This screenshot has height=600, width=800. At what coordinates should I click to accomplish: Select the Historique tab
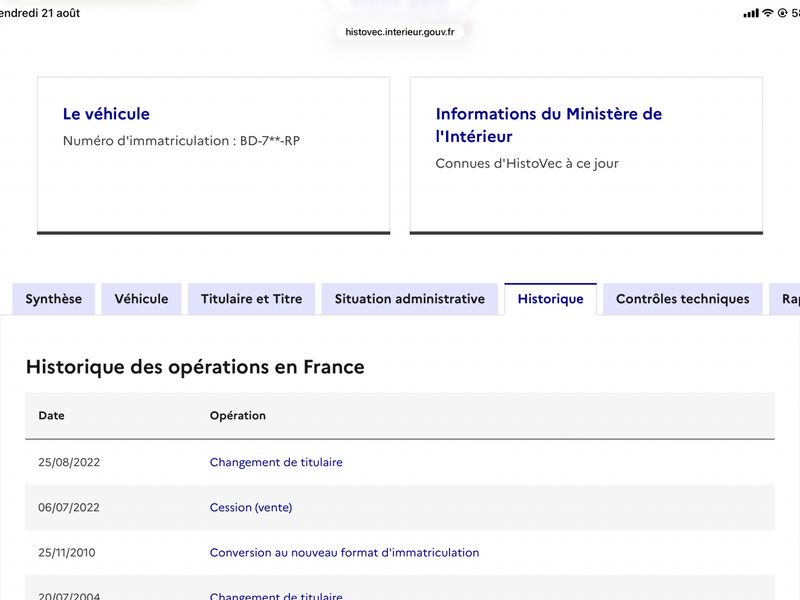pos(551,299)
